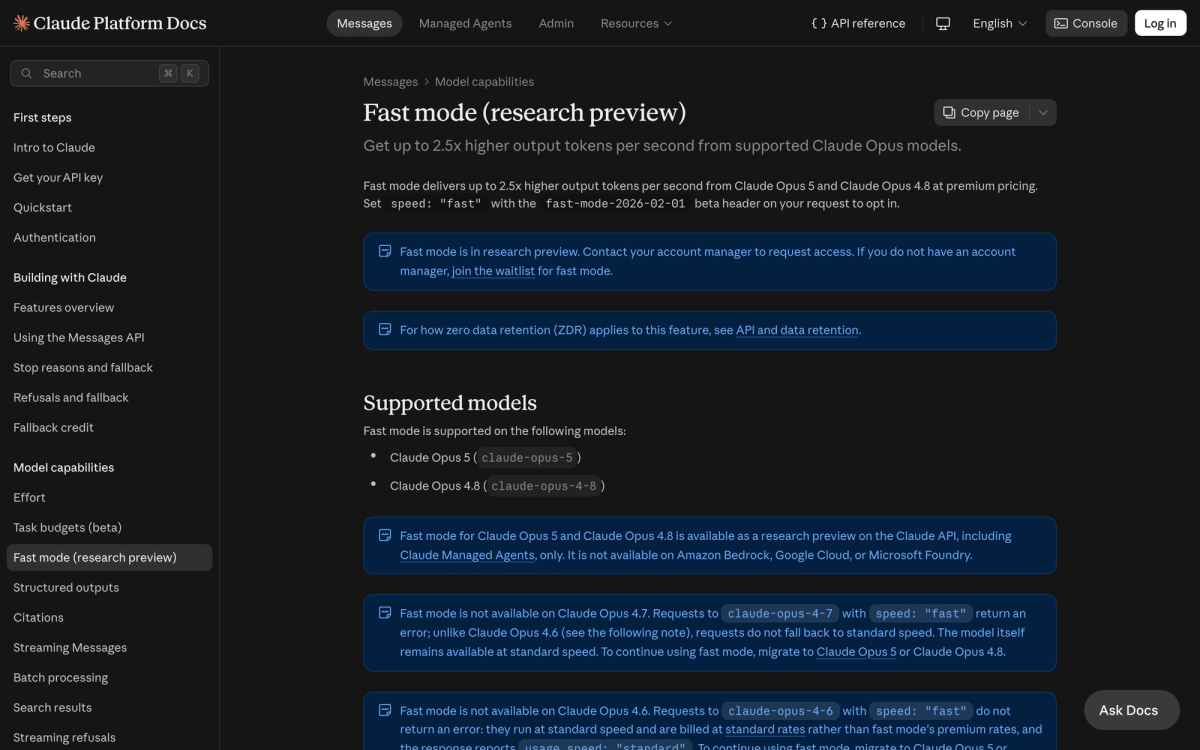This screenshot has width=1200, height=750.
Task: Open the standard rates link
Action: pyautogui.click(x=765, y=730)
